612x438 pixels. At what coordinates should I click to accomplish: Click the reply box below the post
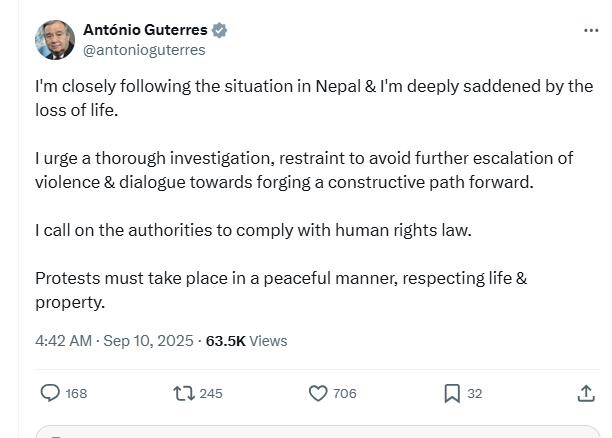click(320, 433)
